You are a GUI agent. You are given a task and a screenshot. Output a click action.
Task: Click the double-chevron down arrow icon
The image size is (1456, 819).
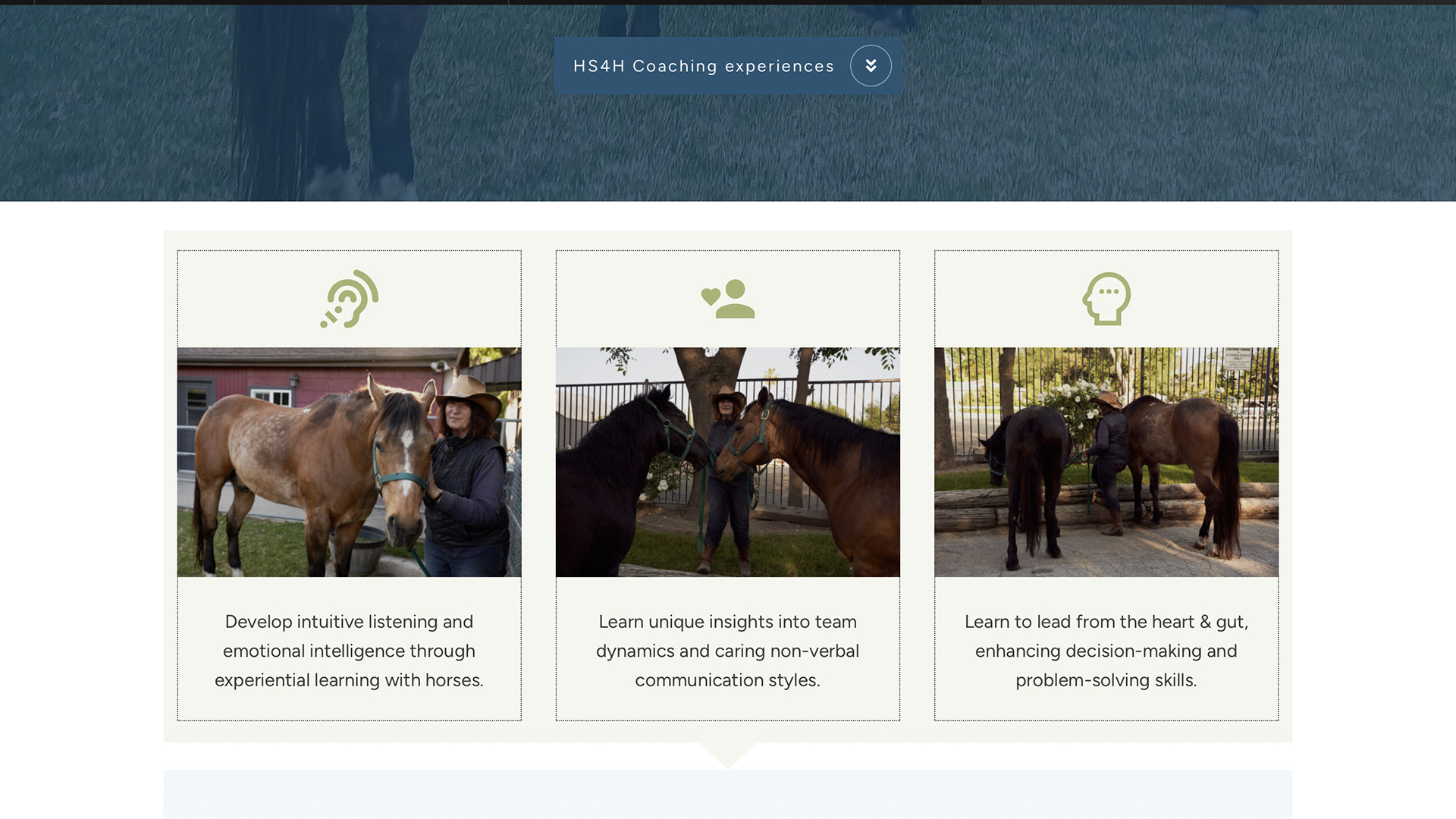click(871, 66)
